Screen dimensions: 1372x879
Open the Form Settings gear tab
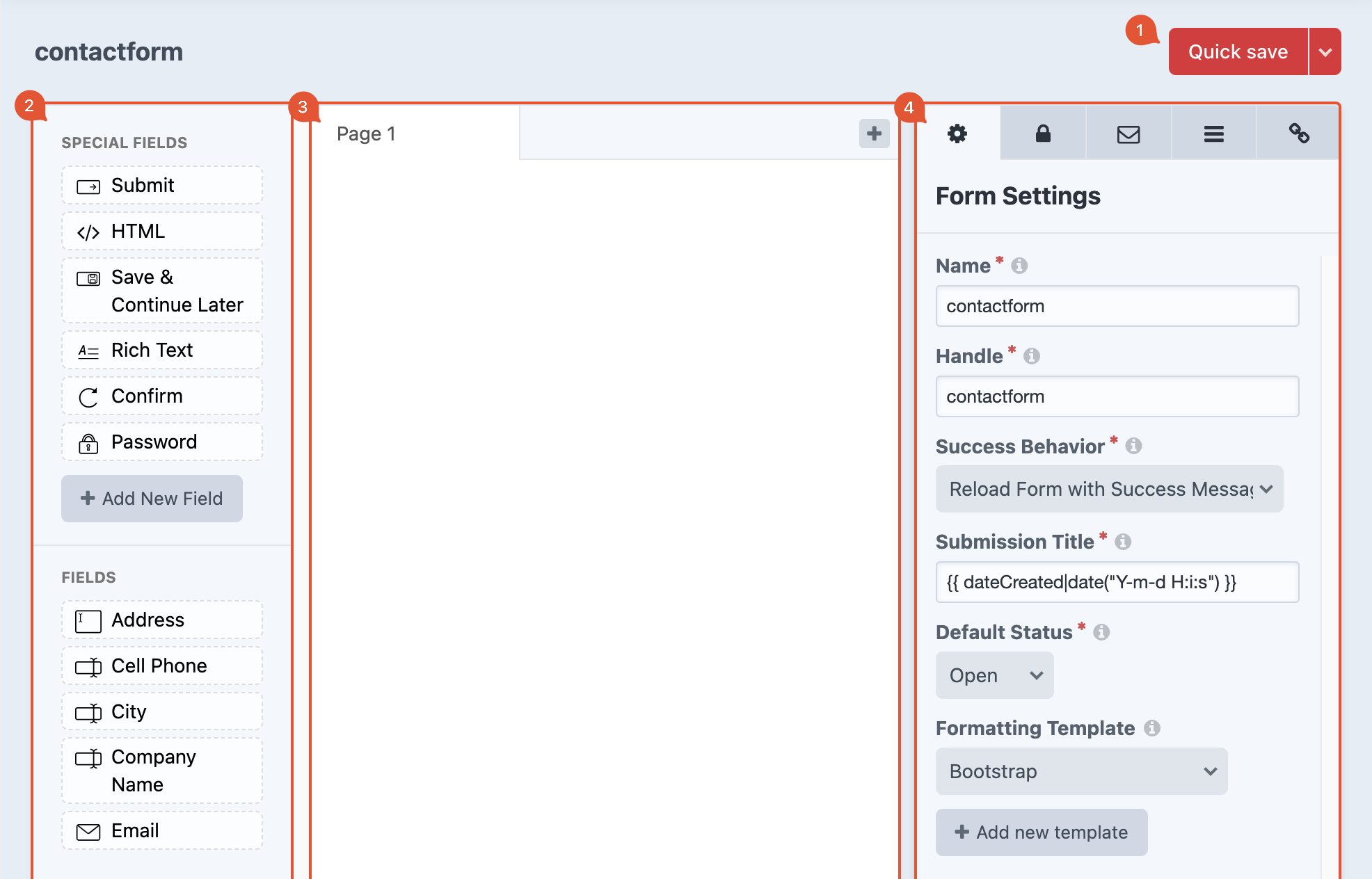[x=958, y=134]
